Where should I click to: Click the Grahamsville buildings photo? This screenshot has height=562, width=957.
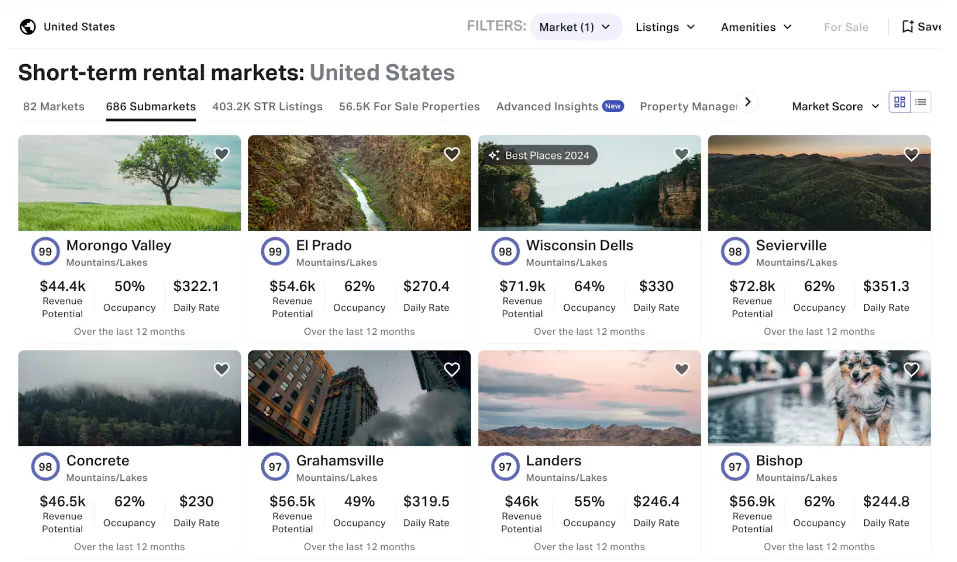359,398
